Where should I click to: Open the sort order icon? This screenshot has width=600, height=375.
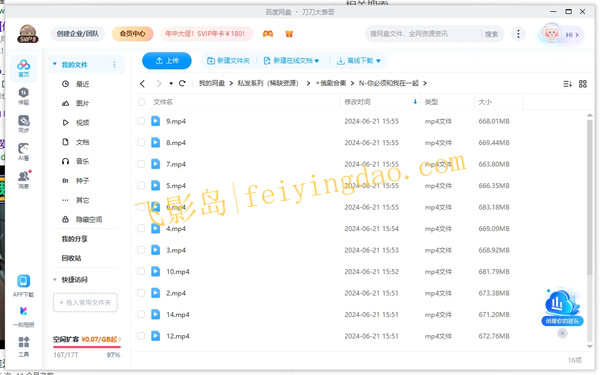(567, 84)
